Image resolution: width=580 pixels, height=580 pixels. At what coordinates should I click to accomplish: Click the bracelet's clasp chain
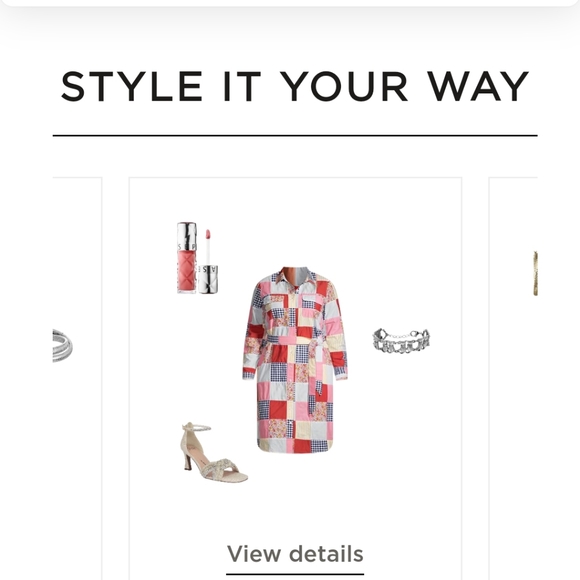click(x=400, y=336)
